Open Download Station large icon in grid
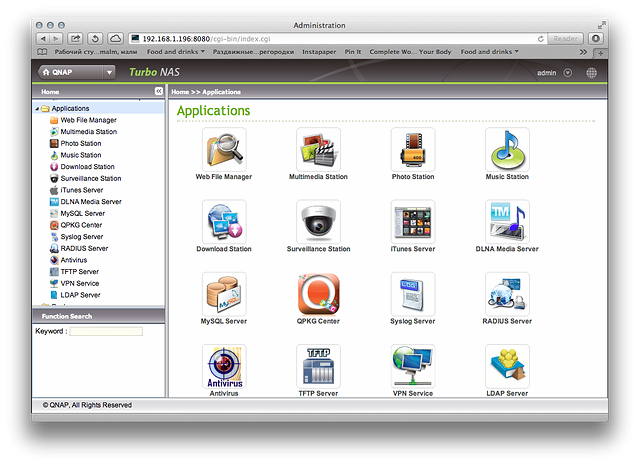This screenshot has width=640, height=466. [224, 222]
